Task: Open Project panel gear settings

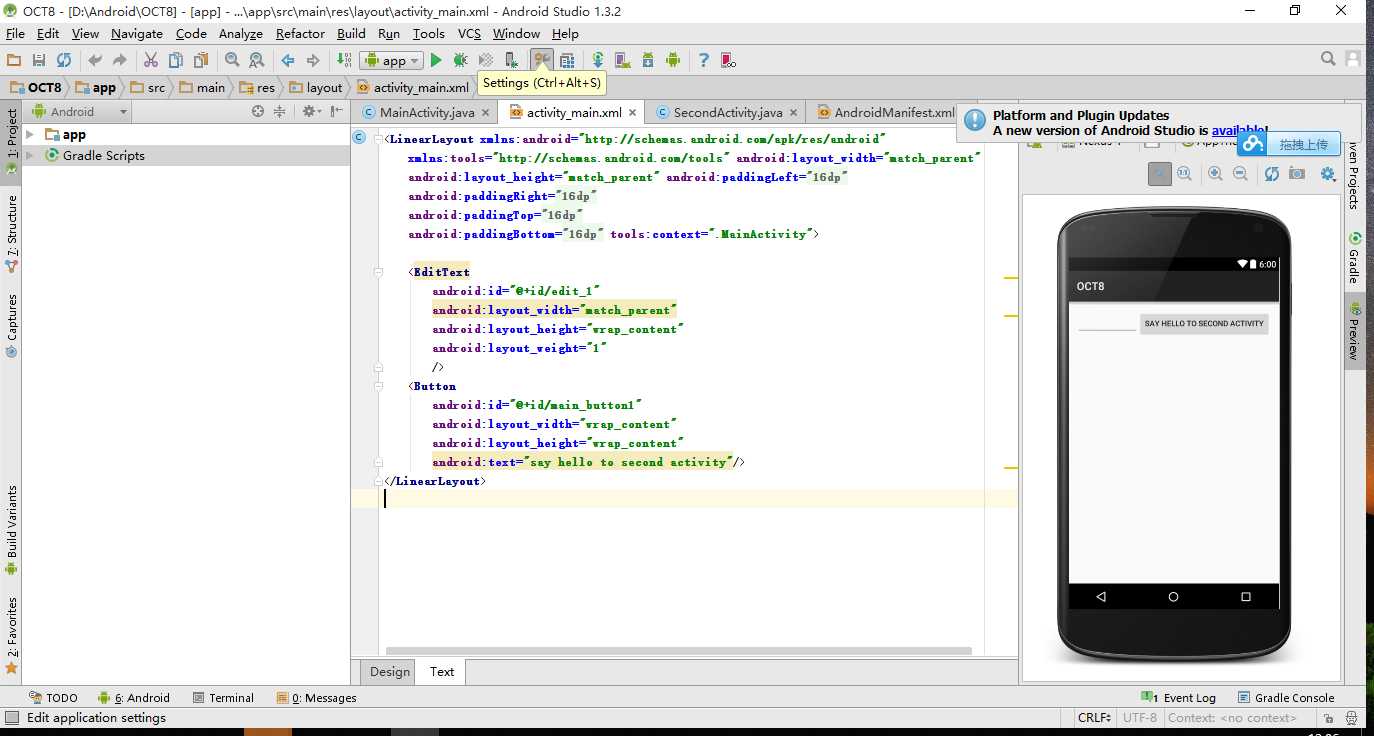Action: [311, 112]
